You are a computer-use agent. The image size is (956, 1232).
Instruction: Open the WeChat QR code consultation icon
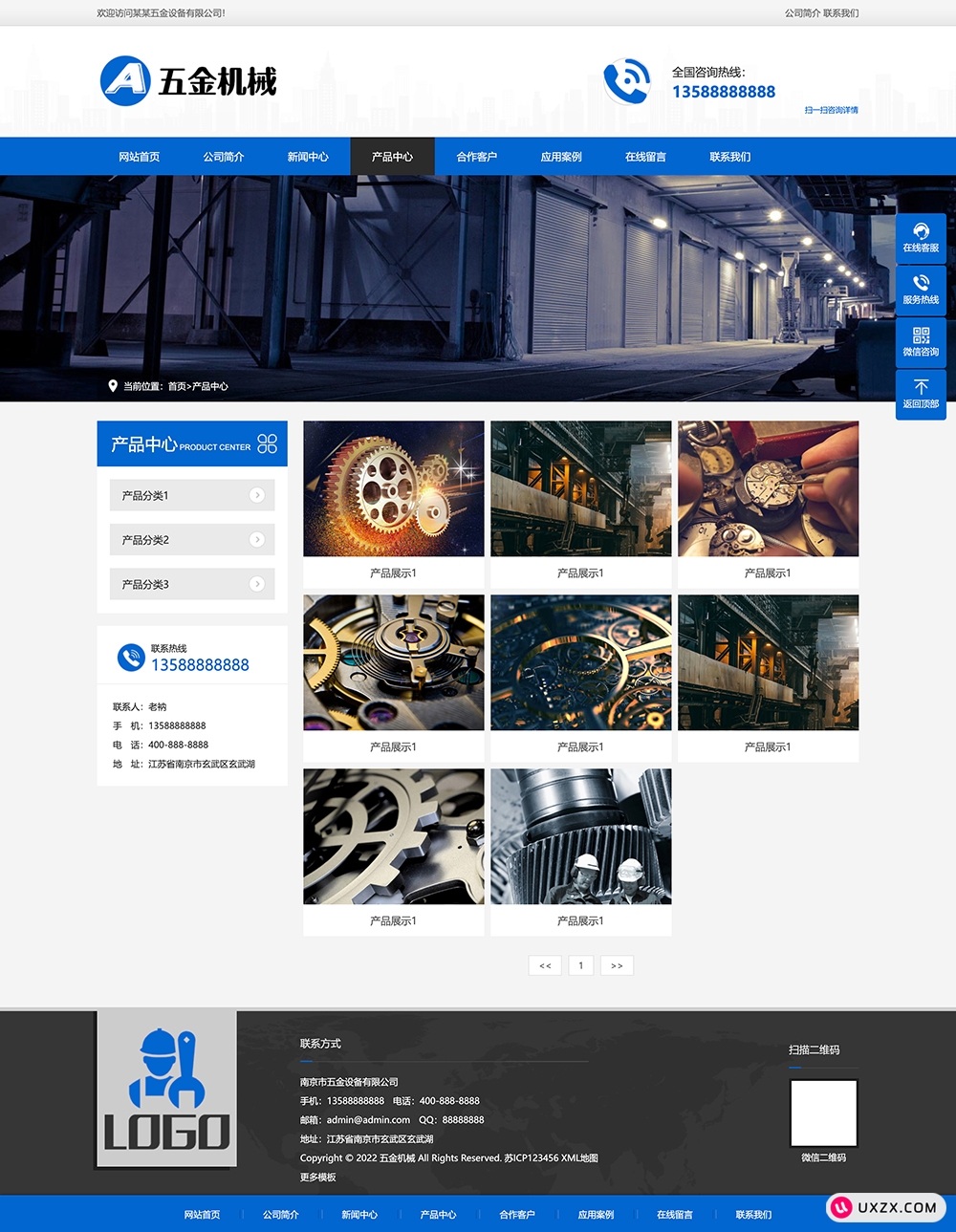921,335
